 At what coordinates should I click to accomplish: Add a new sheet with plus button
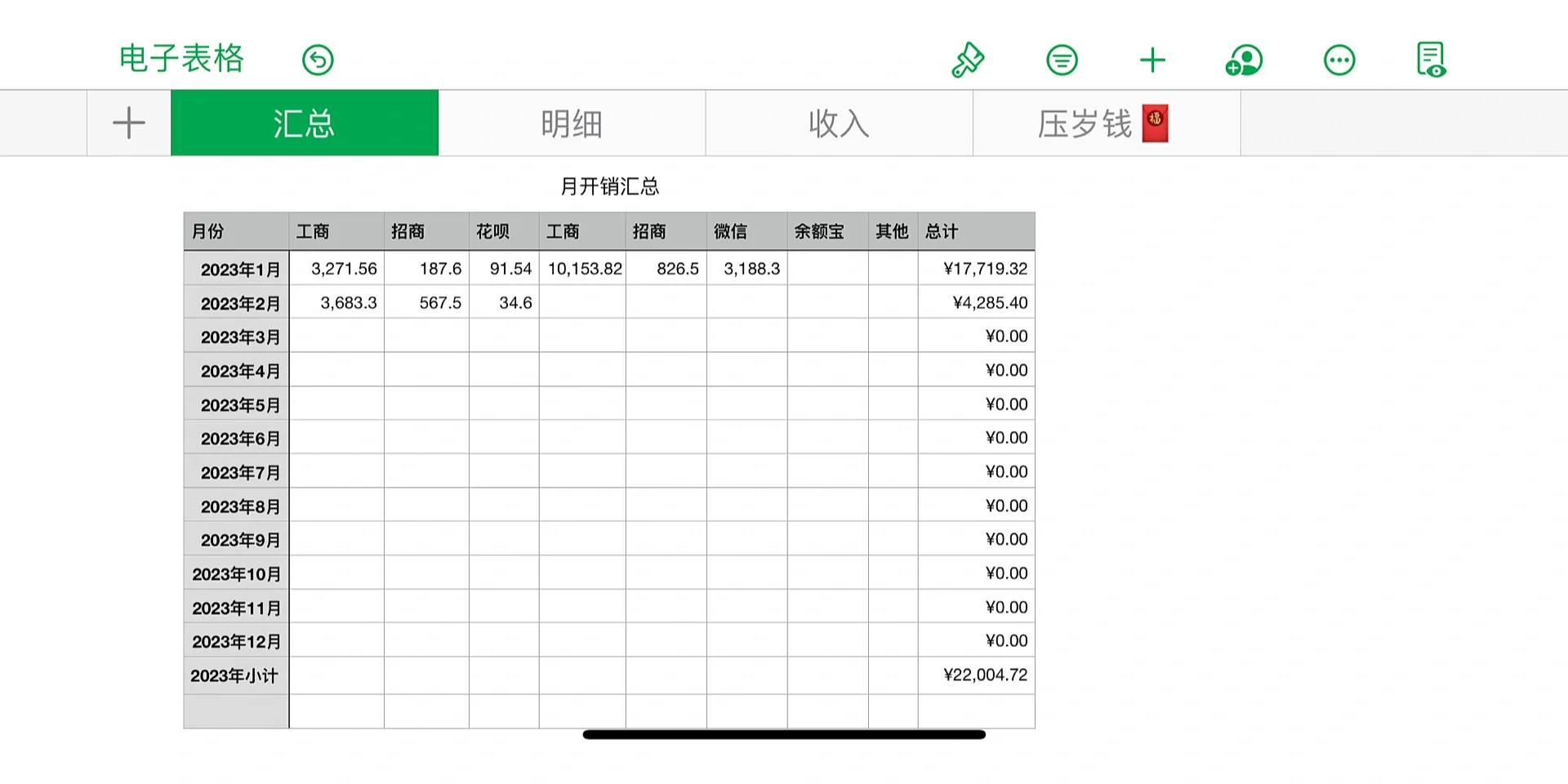(x=129, y=123)
